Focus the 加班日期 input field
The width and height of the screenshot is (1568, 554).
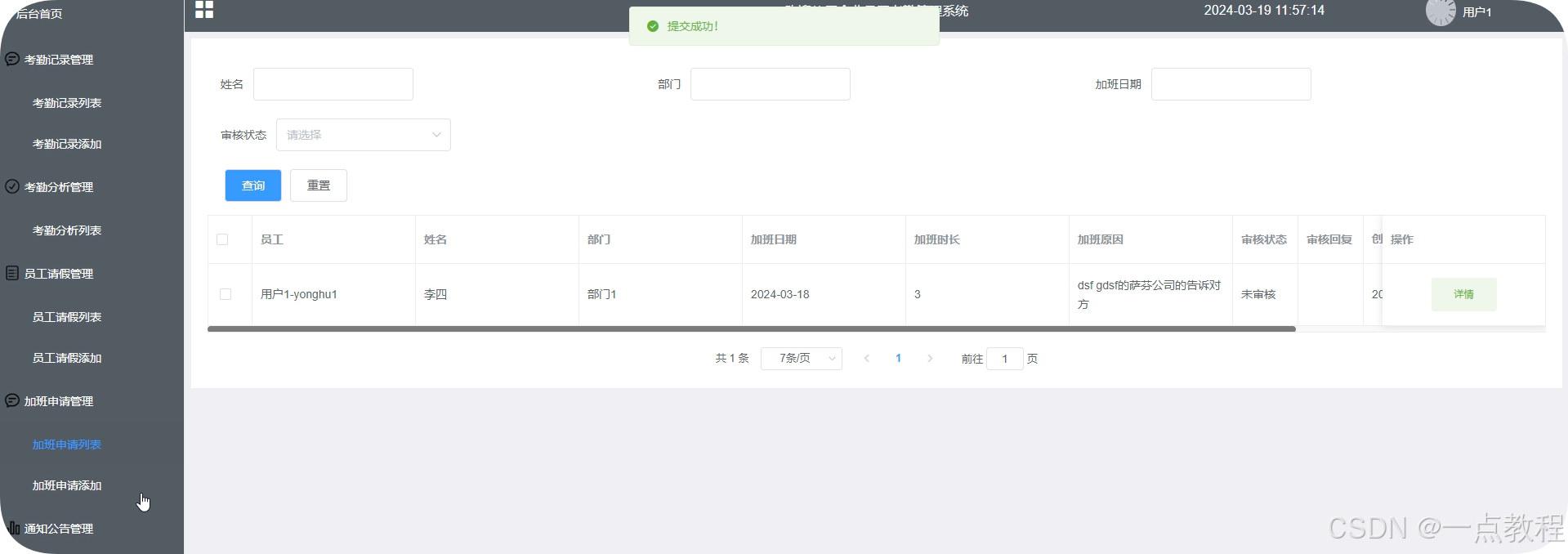coord(1231,84)
